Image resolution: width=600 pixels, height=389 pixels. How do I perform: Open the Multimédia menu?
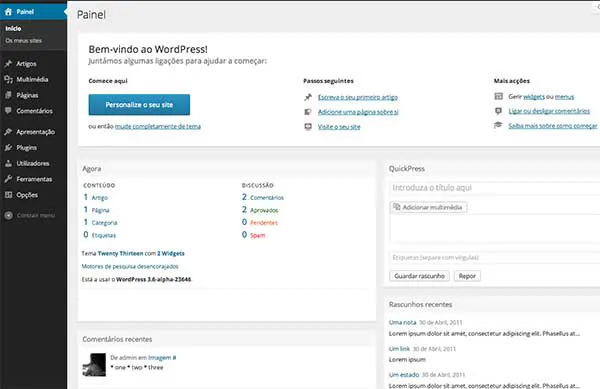click(x=33, y=79)
